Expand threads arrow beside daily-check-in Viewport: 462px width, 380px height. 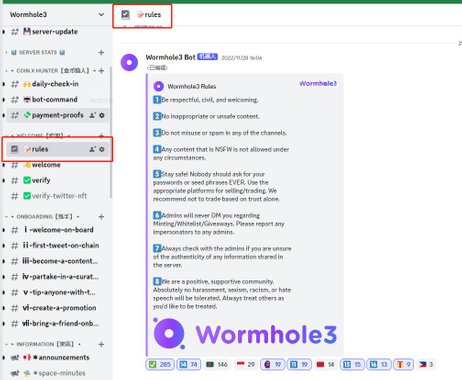coord(4,84)
